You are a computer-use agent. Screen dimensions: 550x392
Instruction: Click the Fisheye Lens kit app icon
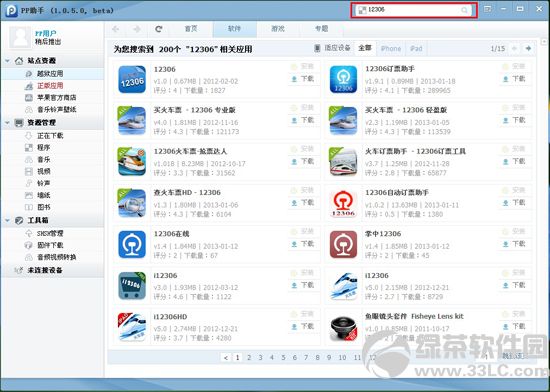click(343, 327)
